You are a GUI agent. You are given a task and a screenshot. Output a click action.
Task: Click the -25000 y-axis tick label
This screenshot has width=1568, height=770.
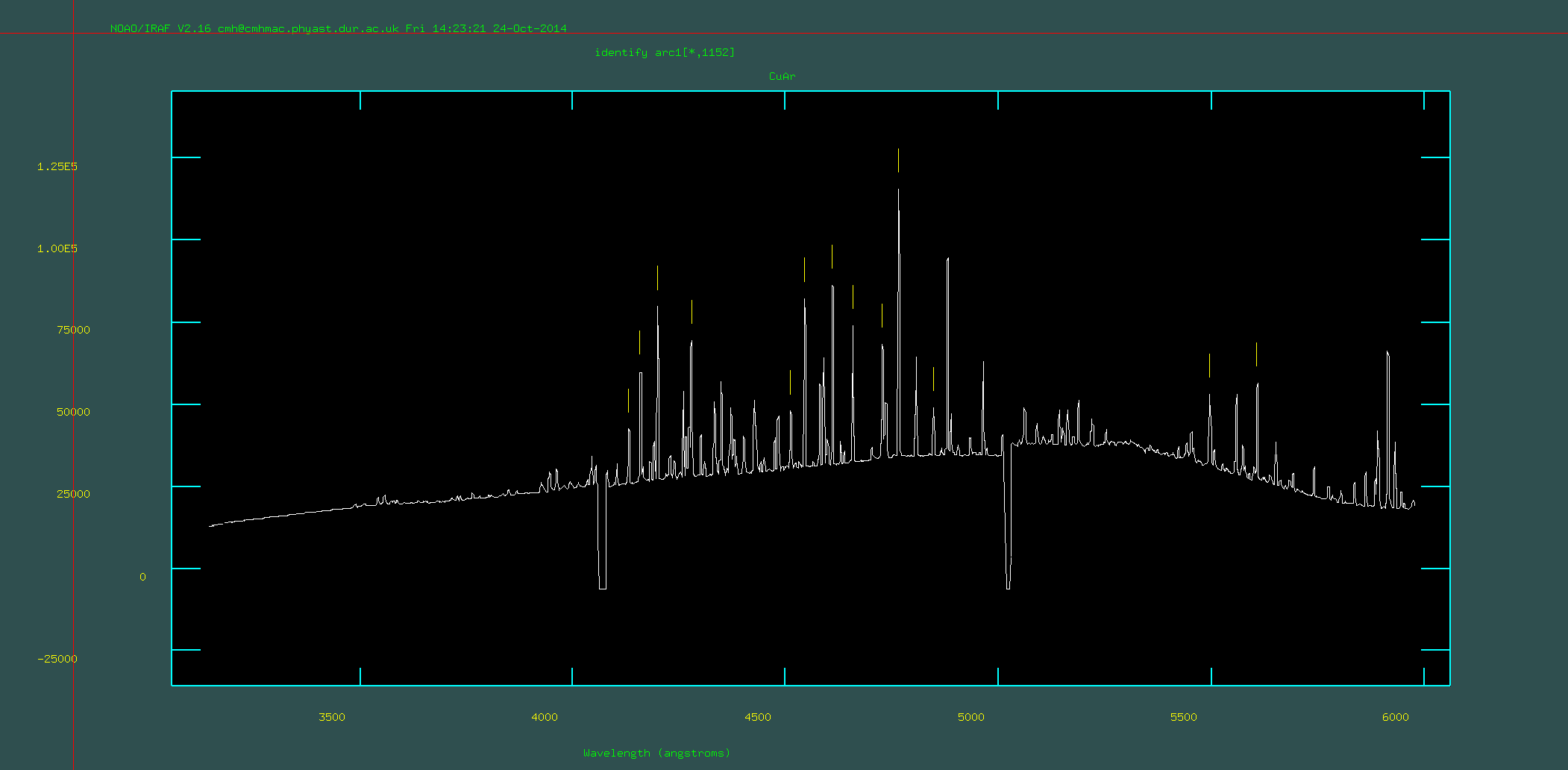click(59, 659)
